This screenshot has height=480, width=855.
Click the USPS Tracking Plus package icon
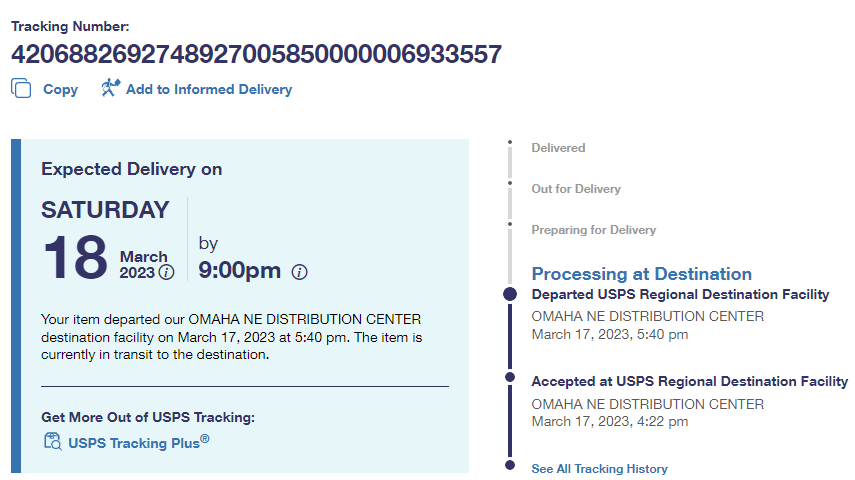click(x=52, y=441)
